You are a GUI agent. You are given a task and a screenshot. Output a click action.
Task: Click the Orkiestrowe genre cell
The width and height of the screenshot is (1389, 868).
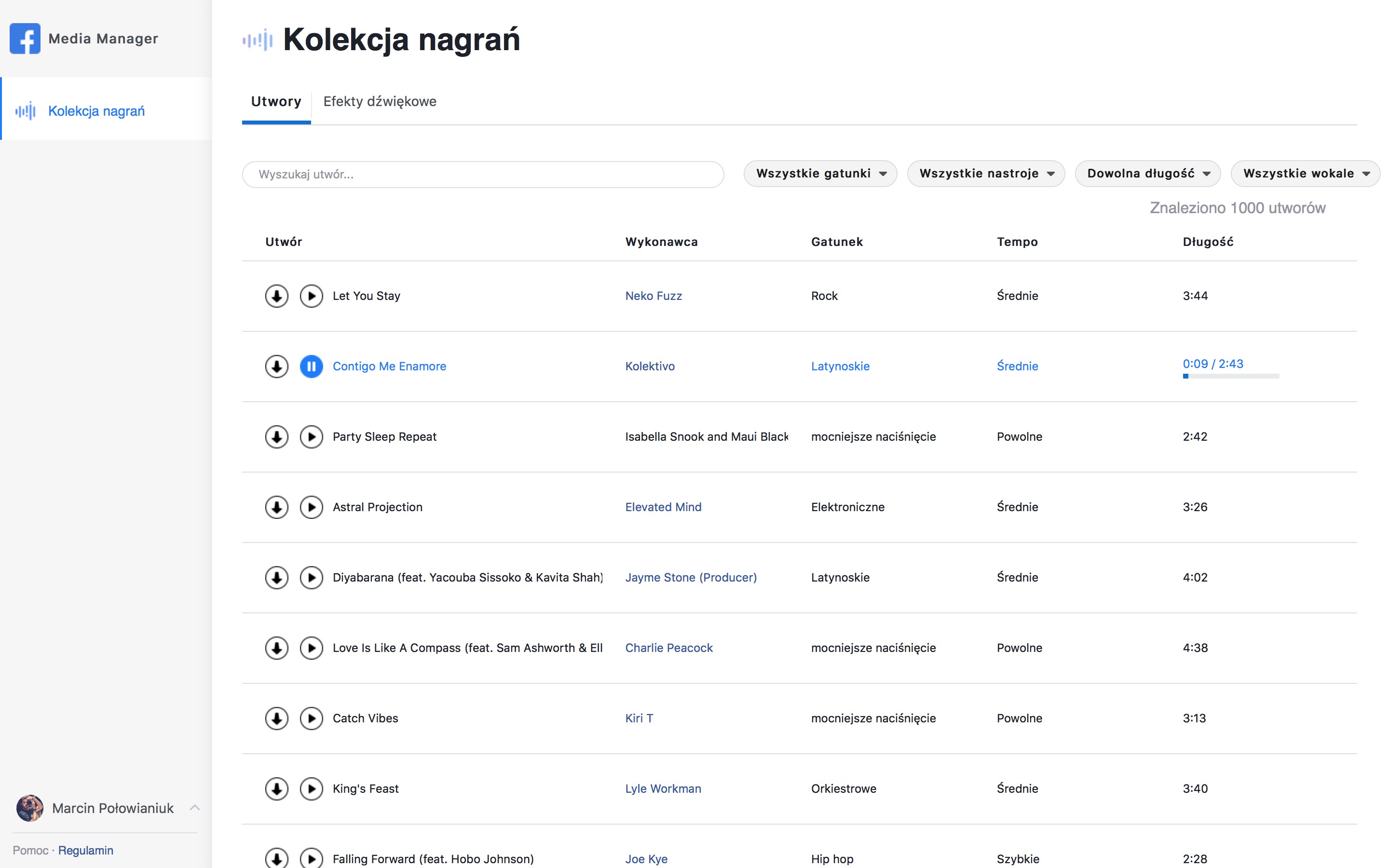pos(843,789)
